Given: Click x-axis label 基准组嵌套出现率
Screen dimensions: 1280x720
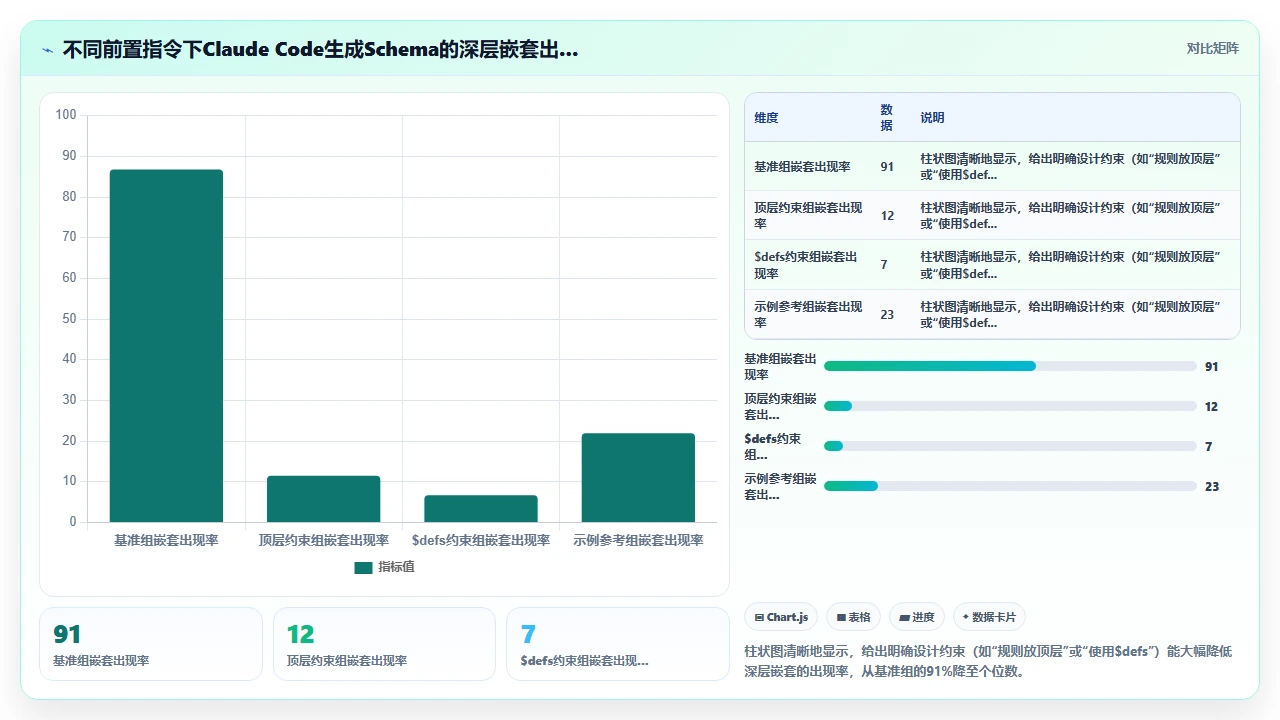Looking at the screenshot, I should click(x=166, y=540).
